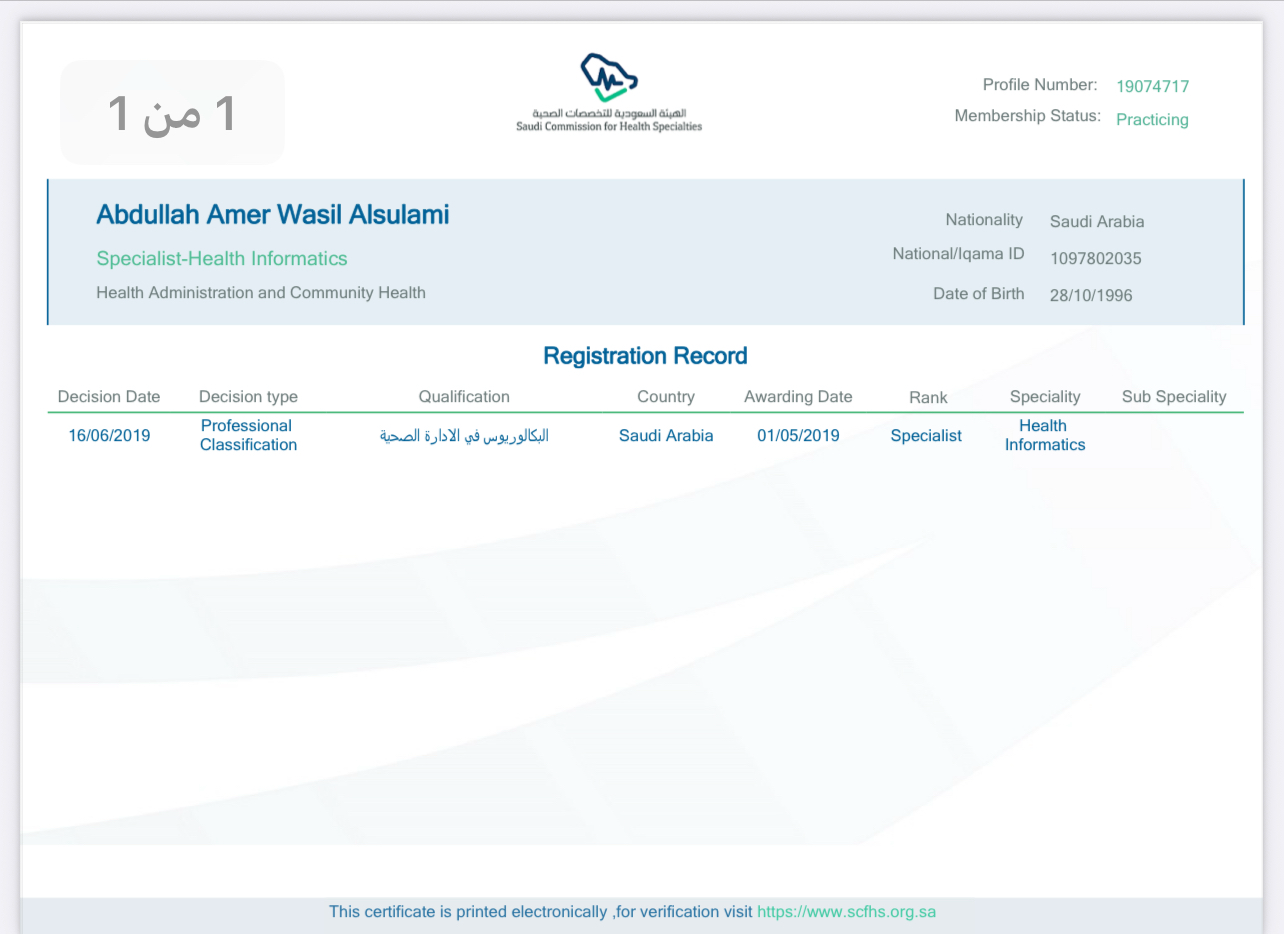This screenshot has height=934, width=1284.
Task: Click the Awarding Date column header
Action: coord(798,397)
